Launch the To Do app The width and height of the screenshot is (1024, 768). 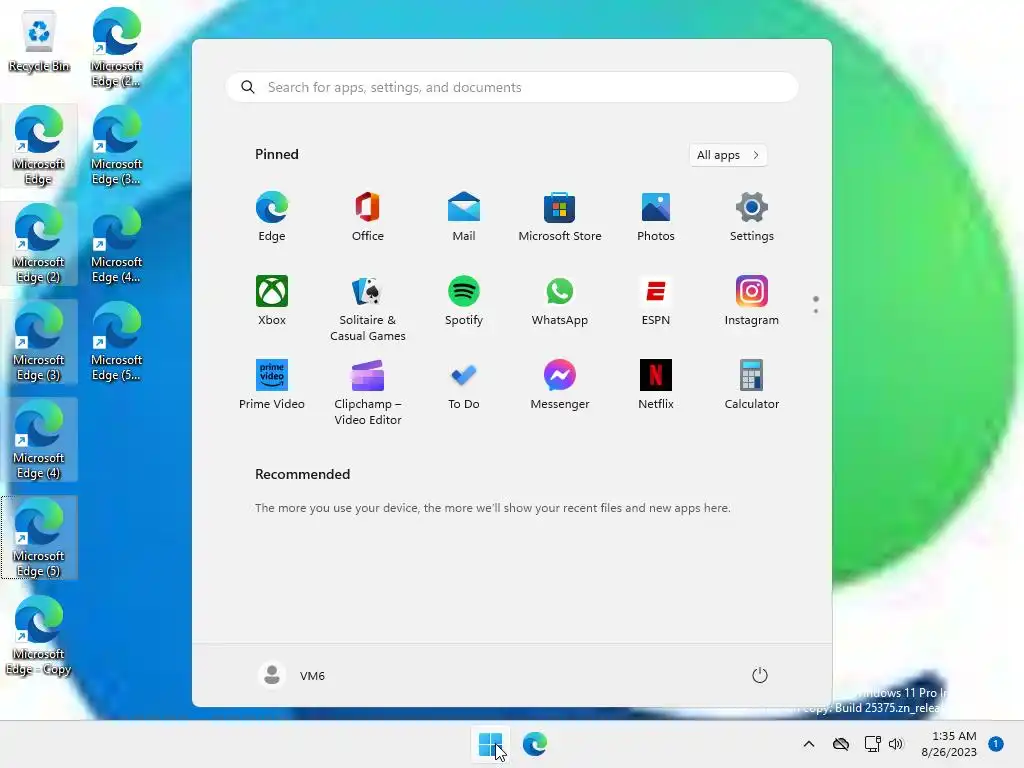[x=464, y=385]
